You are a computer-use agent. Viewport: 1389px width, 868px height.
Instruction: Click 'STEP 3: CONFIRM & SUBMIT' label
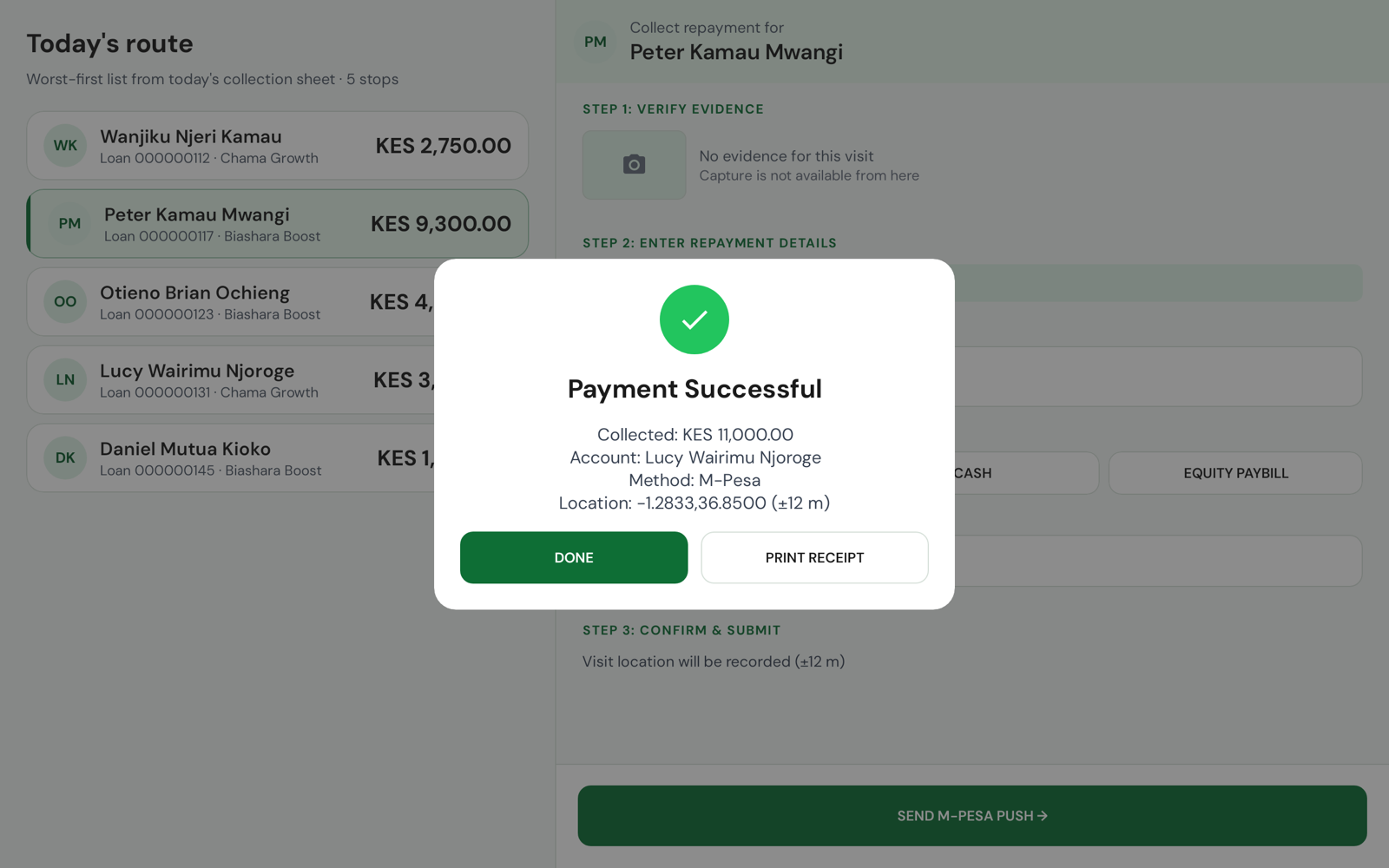click(681, 630)
